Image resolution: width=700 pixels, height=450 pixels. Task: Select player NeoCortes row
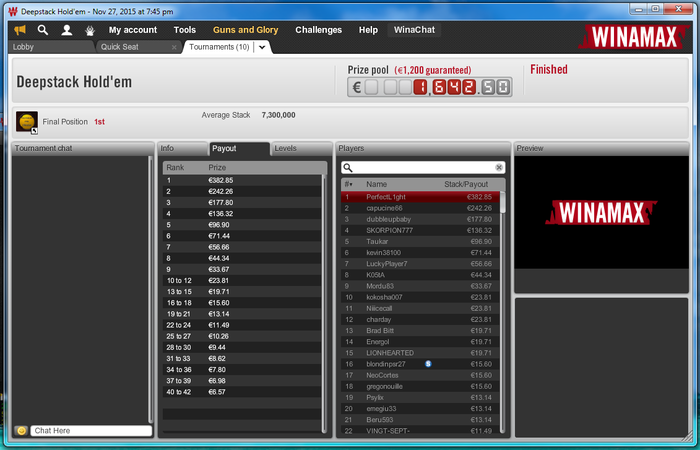click(420, 375)
